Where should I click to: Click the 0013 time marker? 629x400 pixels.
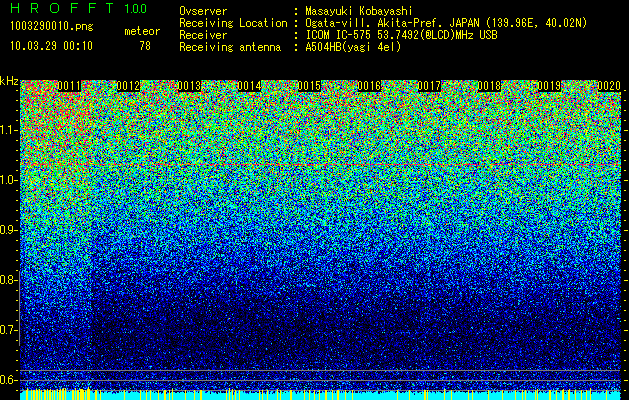coord(189,86)
